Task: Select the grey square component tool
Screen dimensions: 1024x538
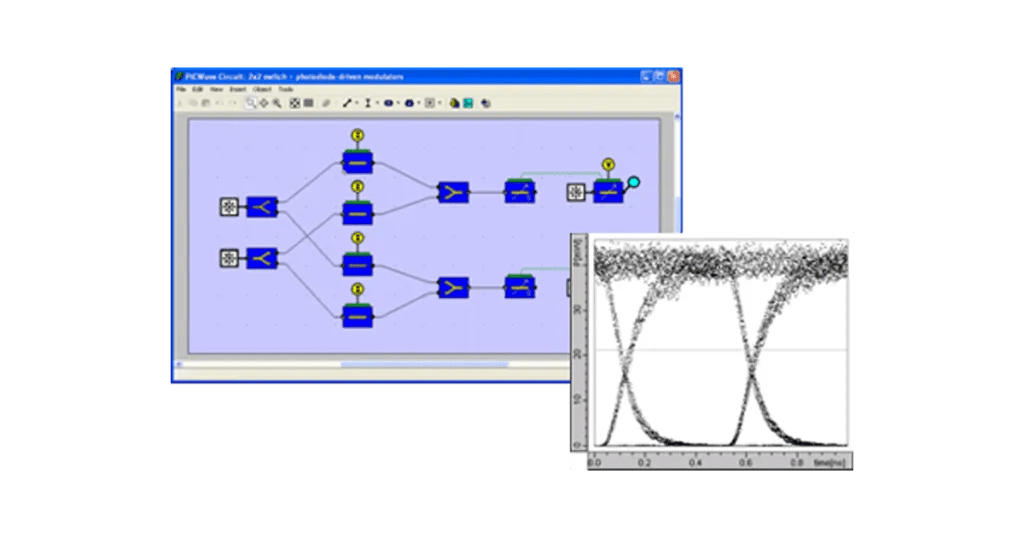Action: click(x=430, y=103)
